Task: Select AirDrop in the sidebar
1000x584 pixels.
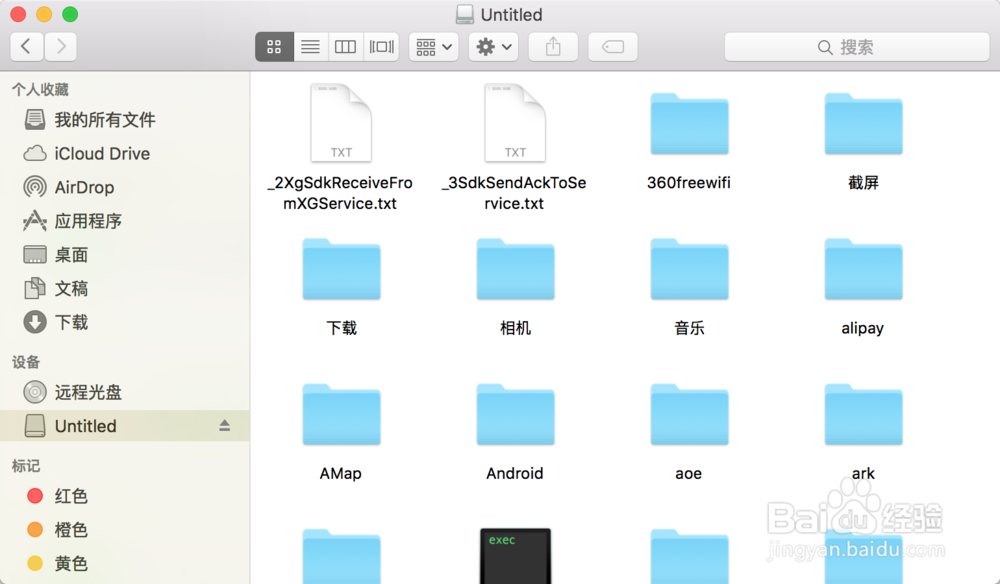Action: [x=125, y=187]
